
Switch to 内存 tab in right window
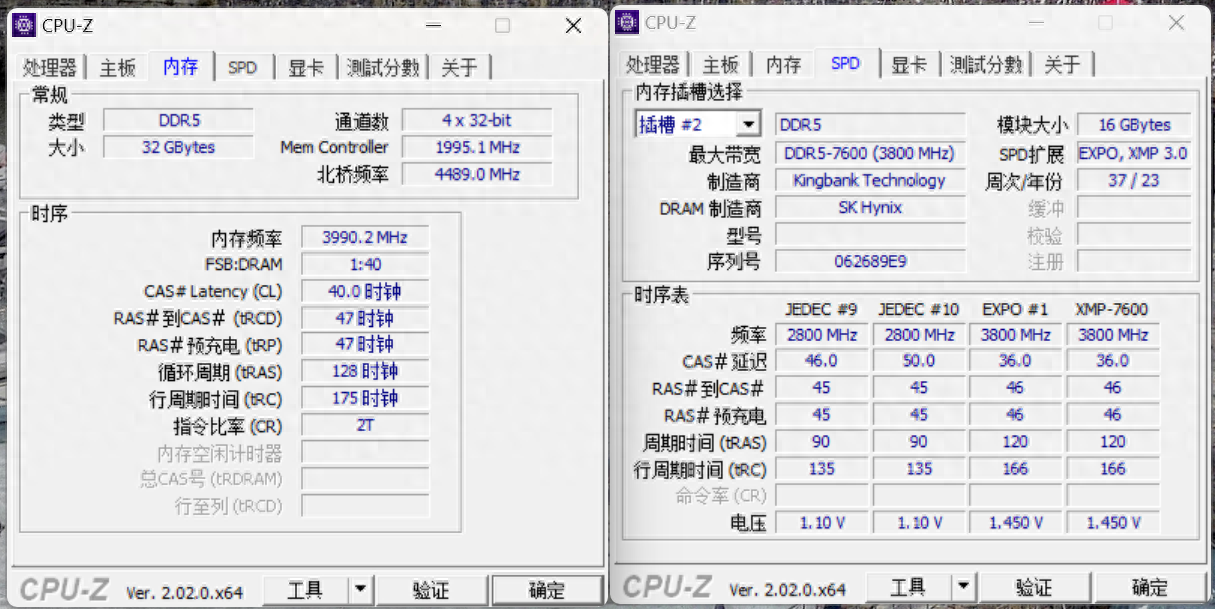pos(783,65)
